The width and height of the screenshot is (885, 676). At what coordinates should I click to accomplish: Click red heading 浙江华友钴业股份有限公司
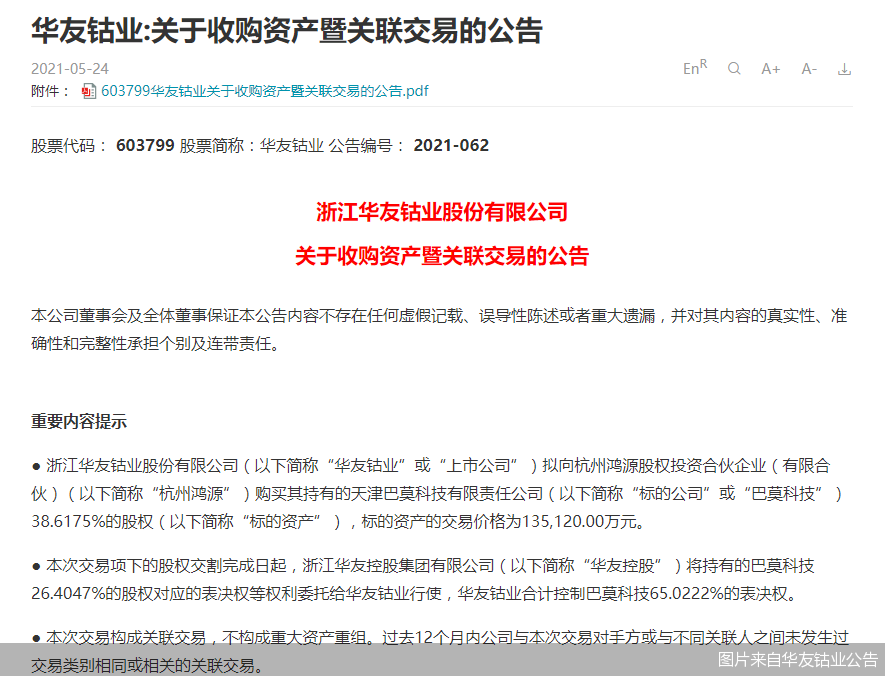tap(442, 212)
